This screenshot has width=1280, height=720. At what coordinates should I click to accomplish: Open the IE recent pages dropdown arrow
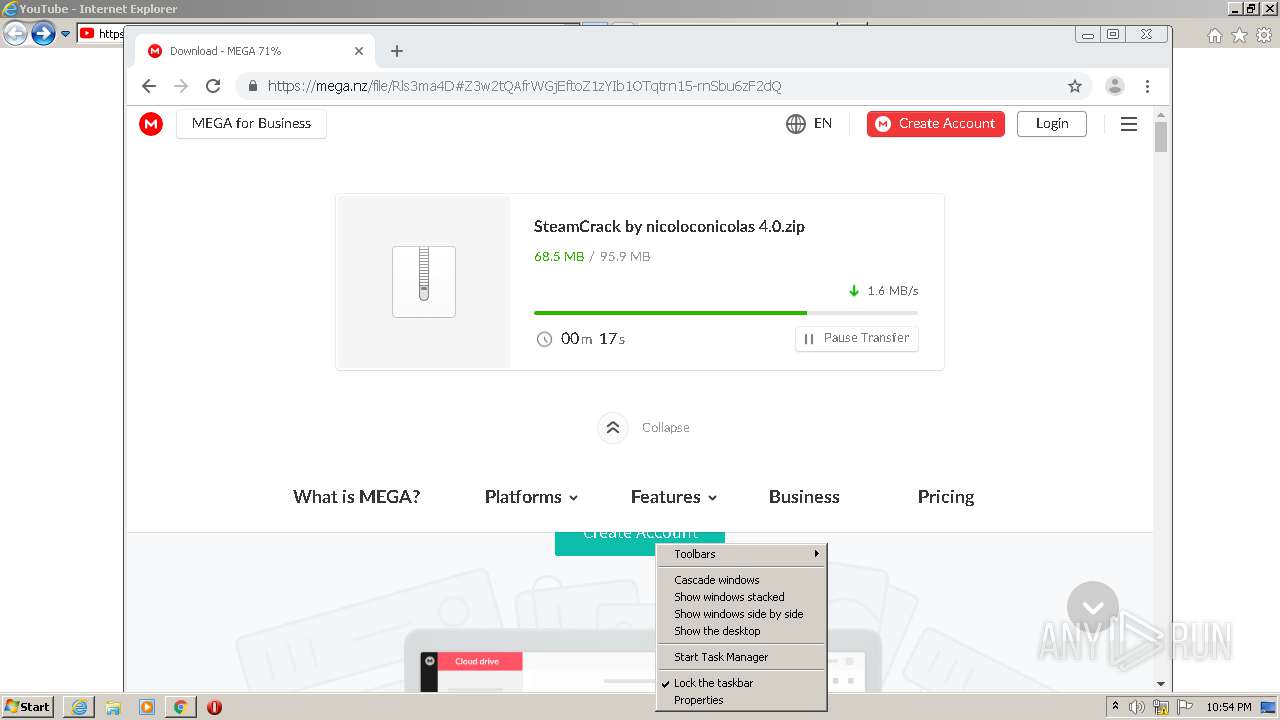tap(66, 34)
